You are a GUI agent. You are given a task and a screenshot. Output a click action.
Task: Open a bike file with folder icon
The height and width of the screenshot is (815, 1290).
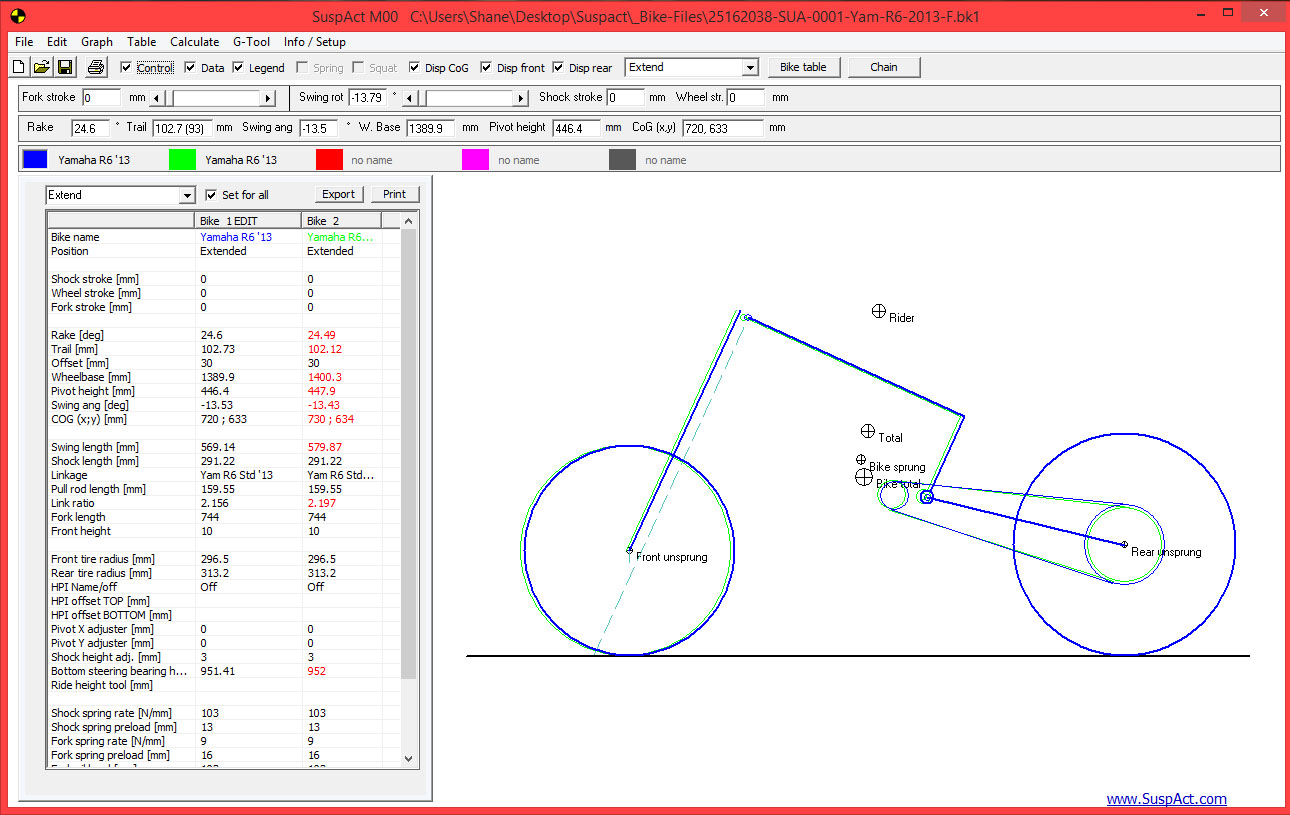(x=42, y=67)
